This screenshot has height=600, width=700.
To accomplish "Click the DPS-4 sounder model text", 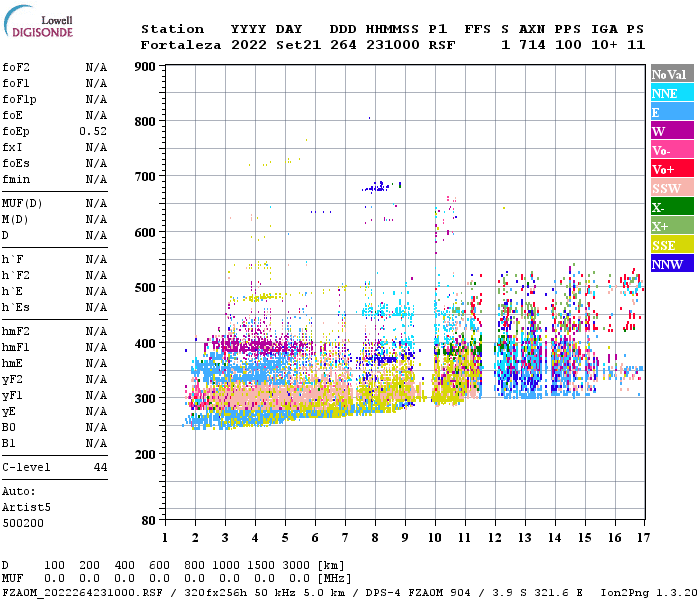I will coord(384,593).
